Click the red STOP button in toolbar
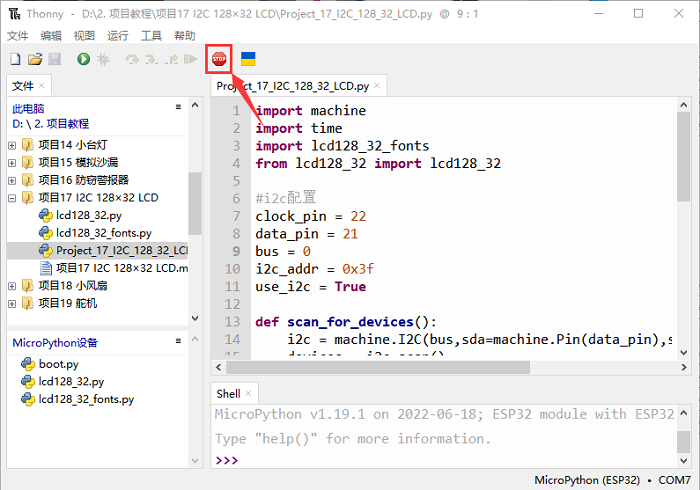 point(219,60)
